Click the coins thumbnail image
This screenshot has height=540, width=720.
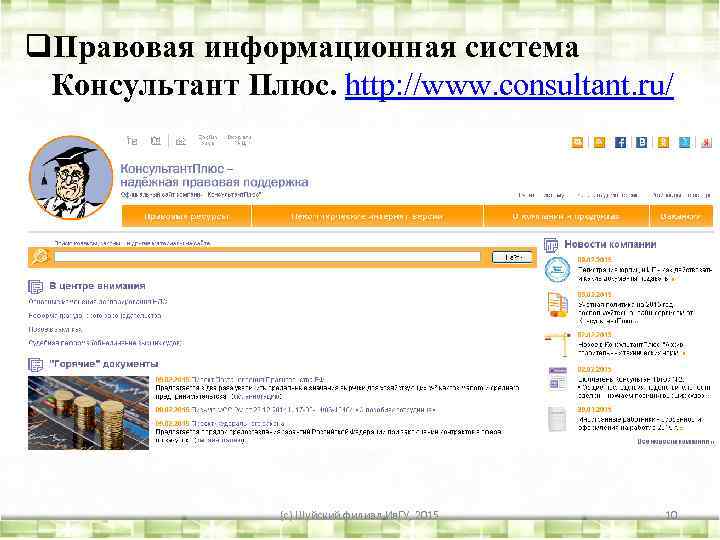click(x=89, y=413)
